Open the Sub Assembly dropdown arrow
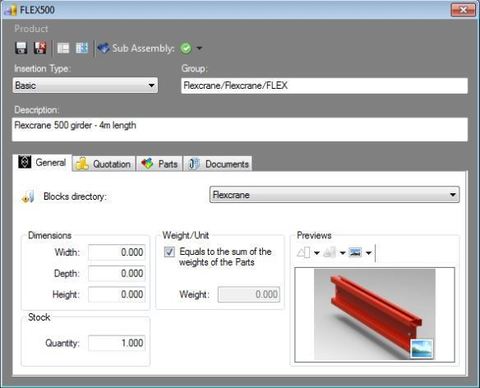Screen dimensions: 480x388 199,48
